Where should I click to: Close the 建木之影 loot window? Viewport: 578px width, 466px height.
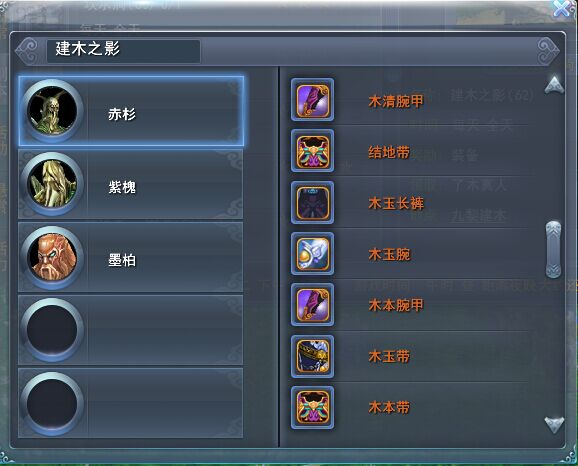coord(562,8)
